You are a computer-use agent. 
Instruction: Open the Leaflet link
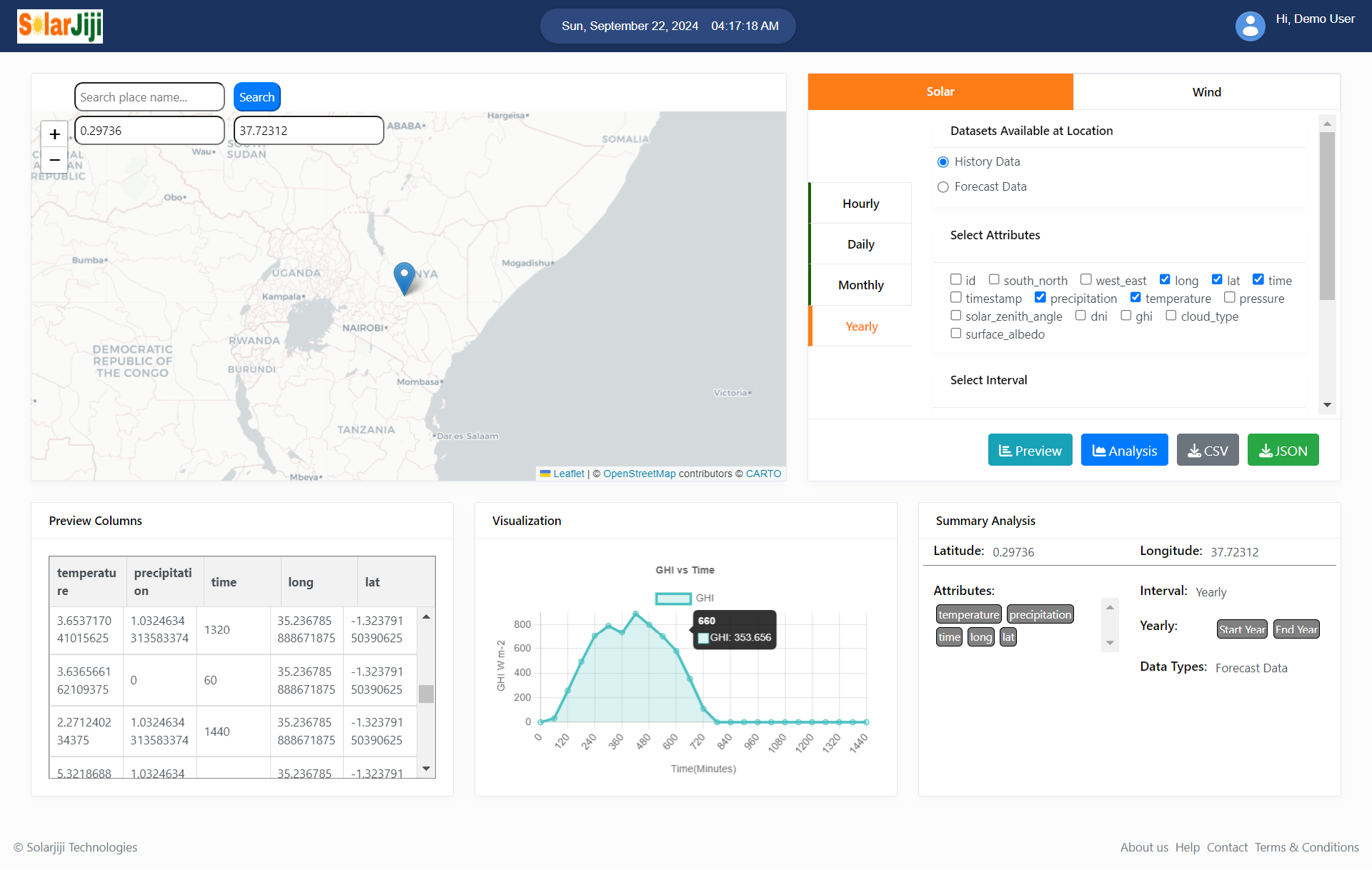click(568, 474)
